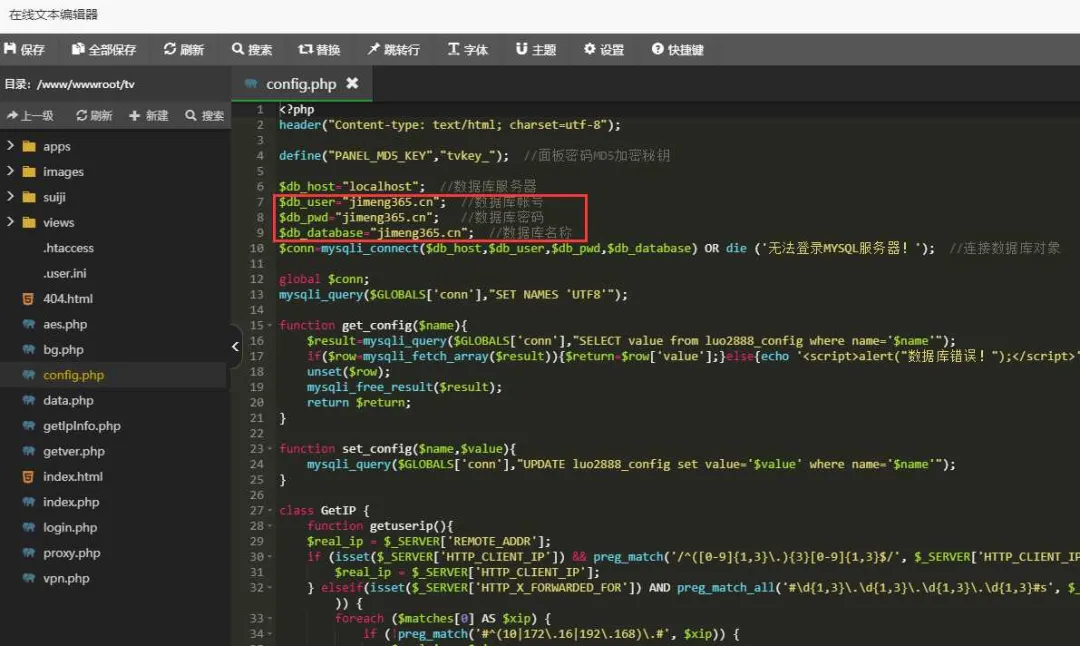Click the directory path /www/wwwroot/tv

86,84
